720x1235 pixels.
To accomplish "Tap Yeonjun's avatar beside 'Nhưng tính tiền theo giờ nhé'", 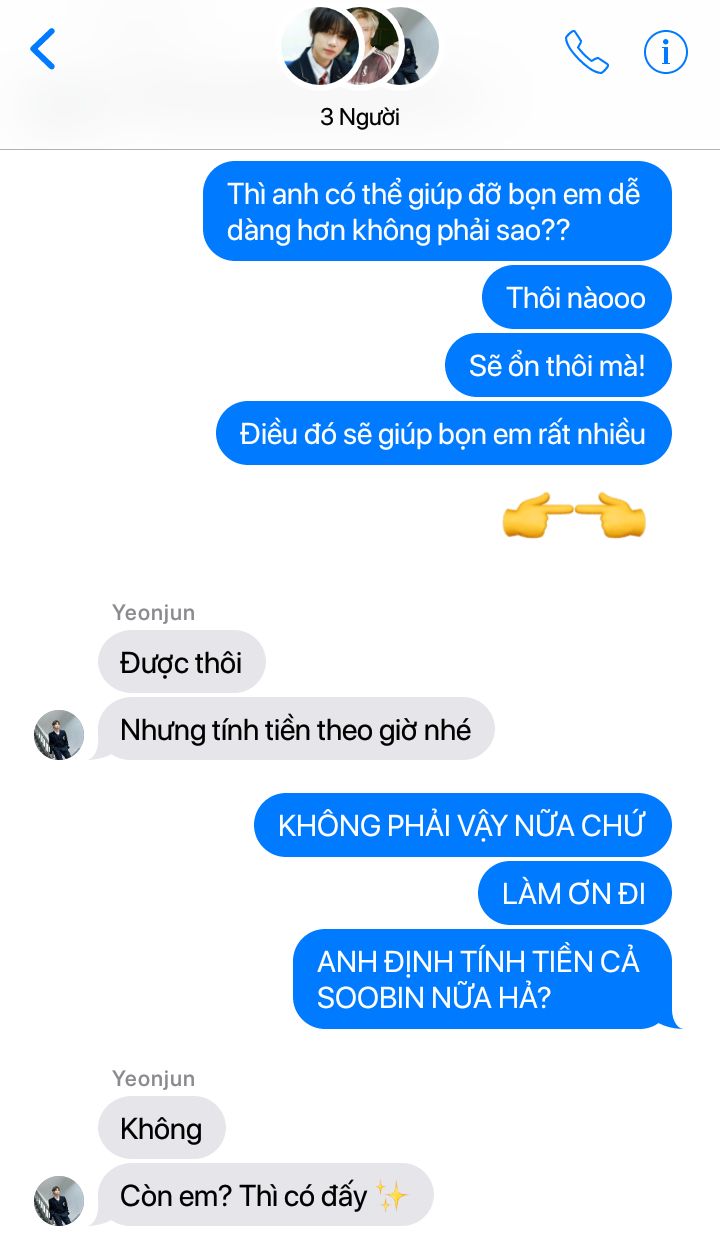I will (59, 735).
